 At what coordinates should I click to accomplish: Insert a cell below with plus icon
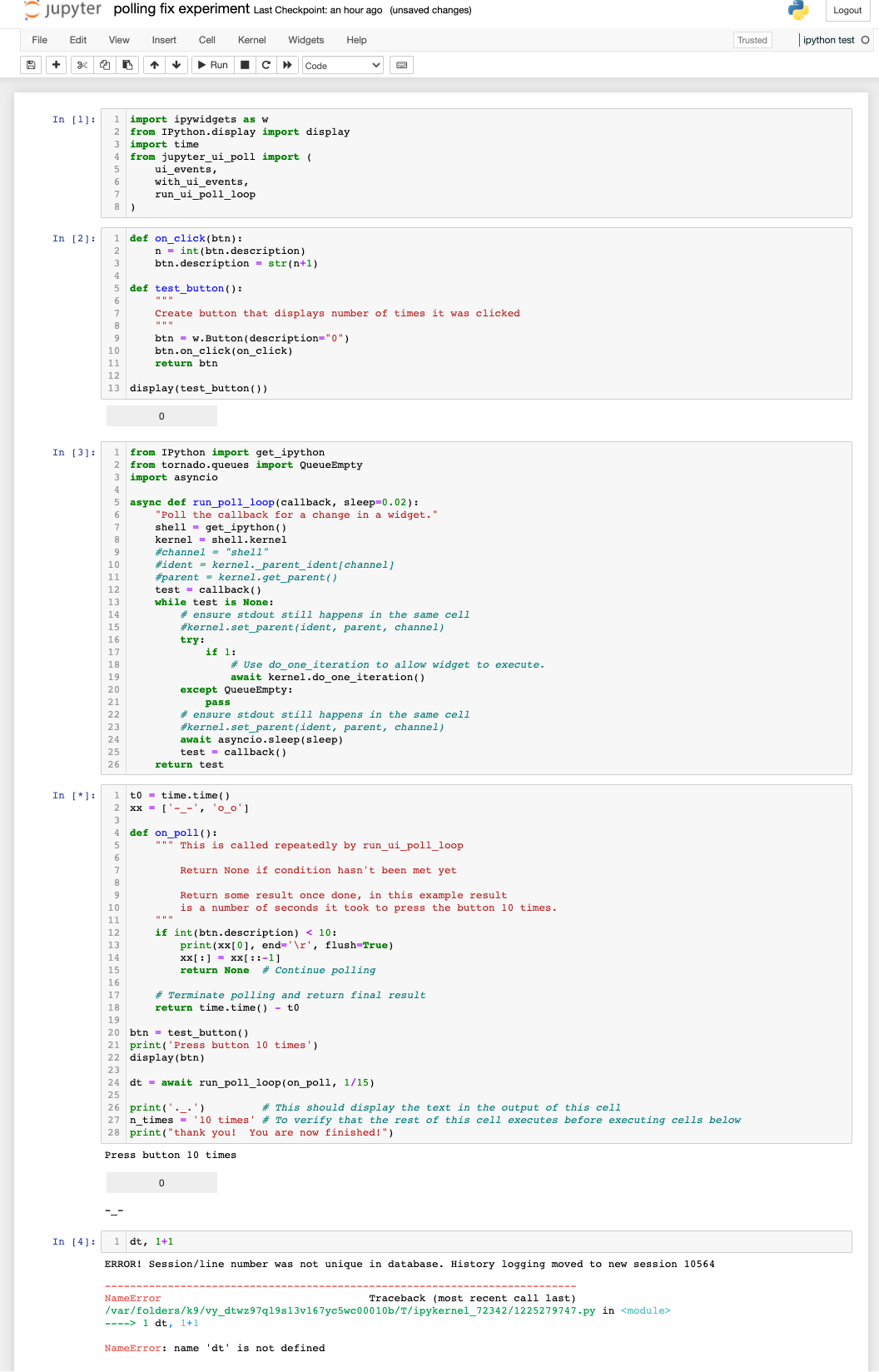click(x=56, y=65)
